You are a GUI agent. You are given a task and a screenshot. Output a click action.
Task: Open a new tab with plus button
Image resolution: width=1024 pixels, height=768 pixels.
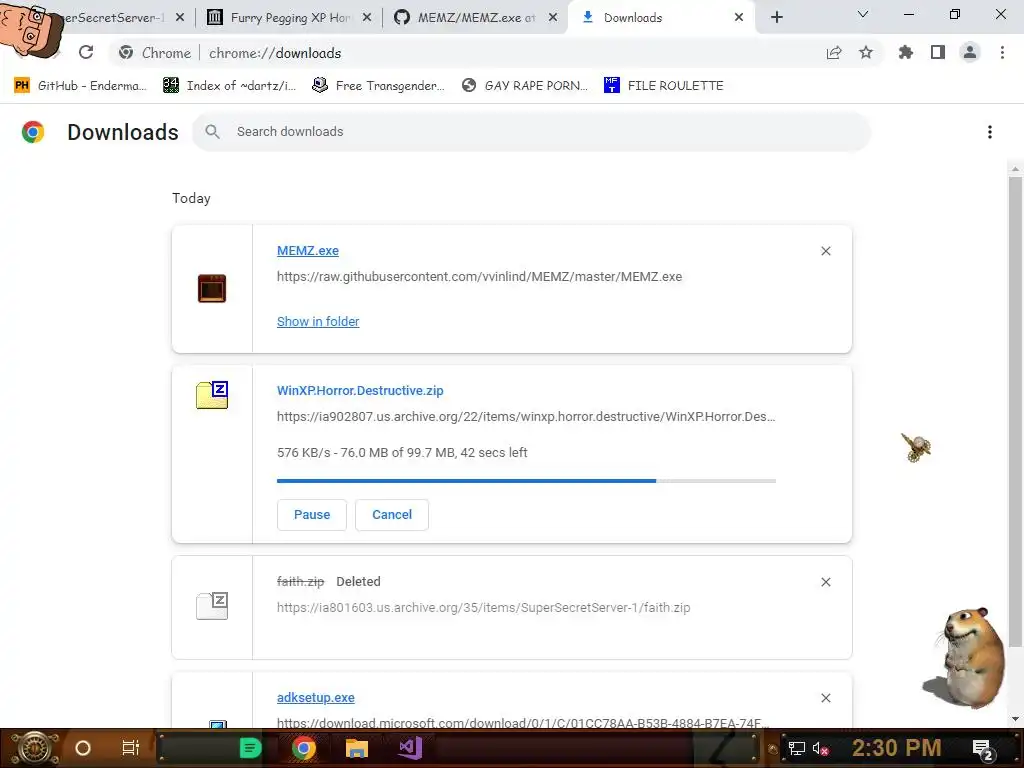(776, 17)
